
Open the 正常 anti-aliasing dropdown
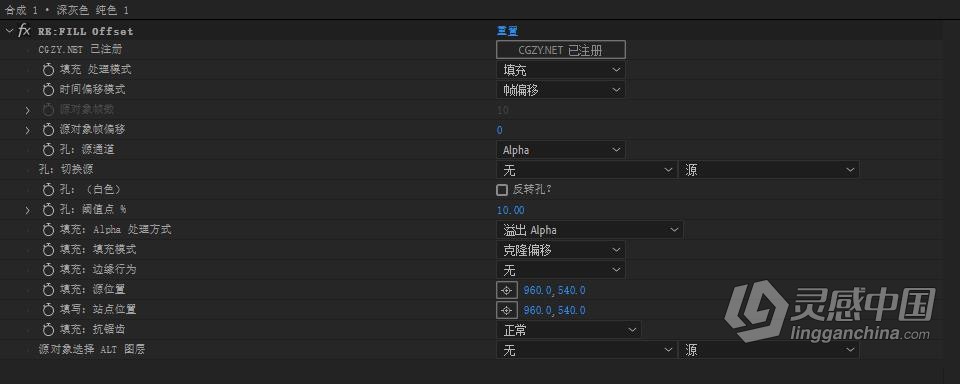[568, 330]
